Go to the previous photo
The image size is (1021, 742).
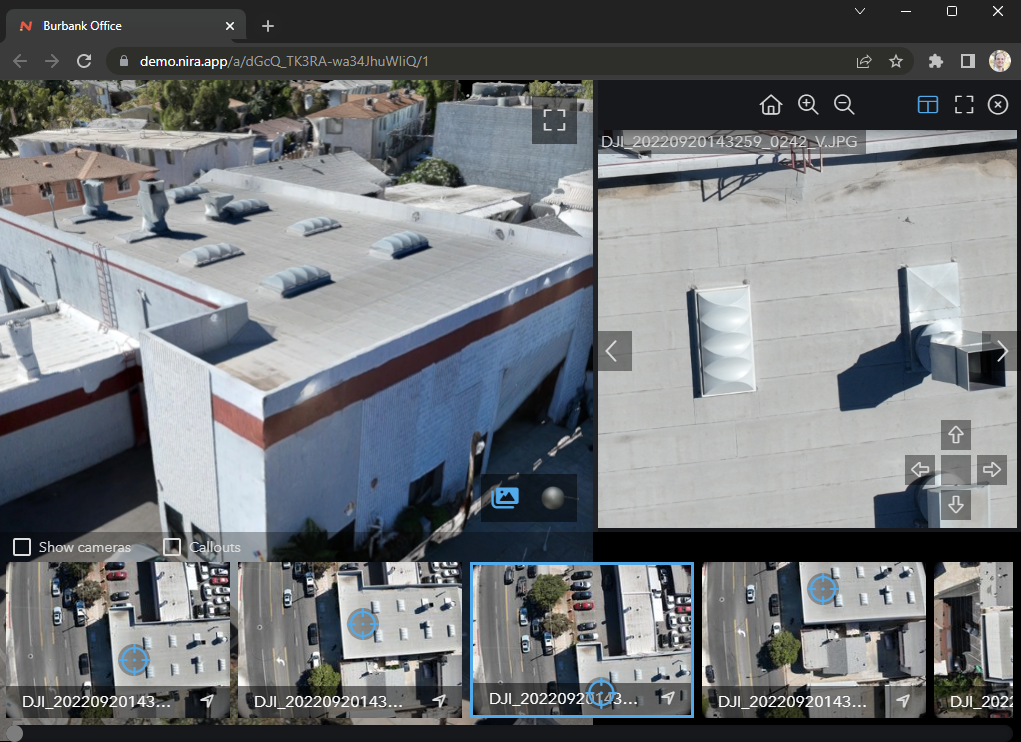point(614,351)
